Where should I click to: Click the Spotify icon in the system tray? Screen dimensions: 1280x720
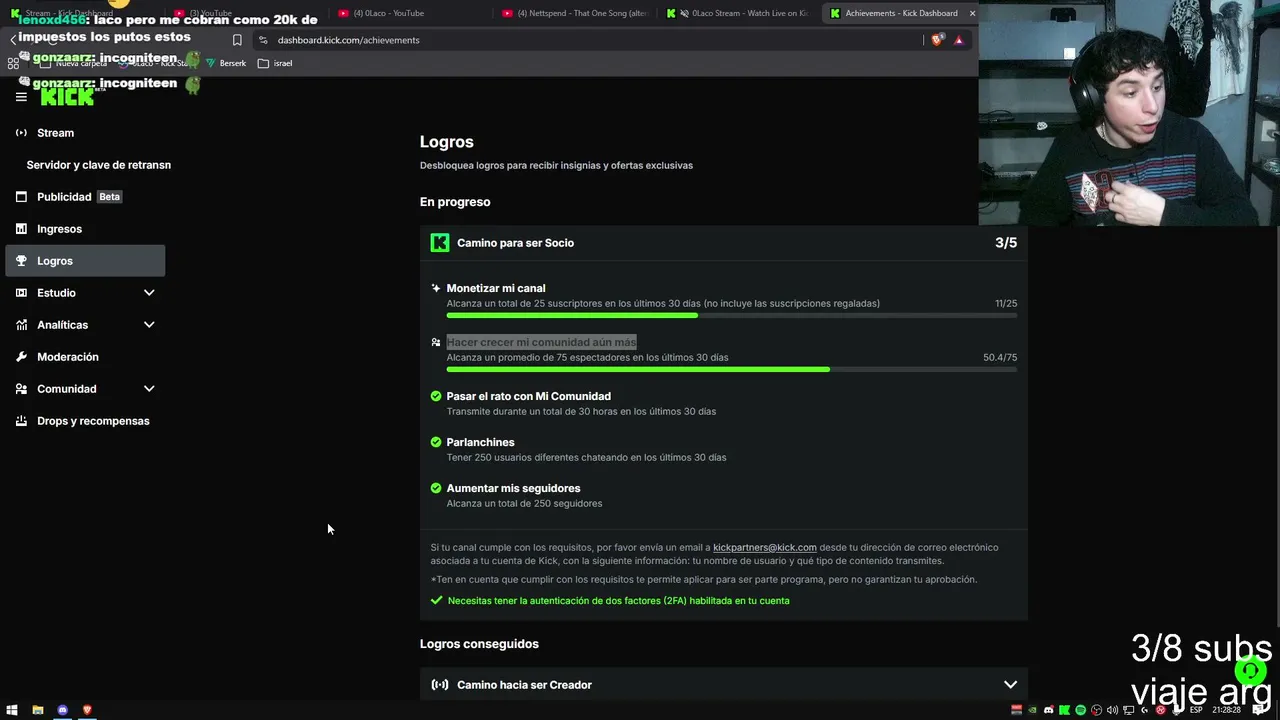(x=1081, y=710)
